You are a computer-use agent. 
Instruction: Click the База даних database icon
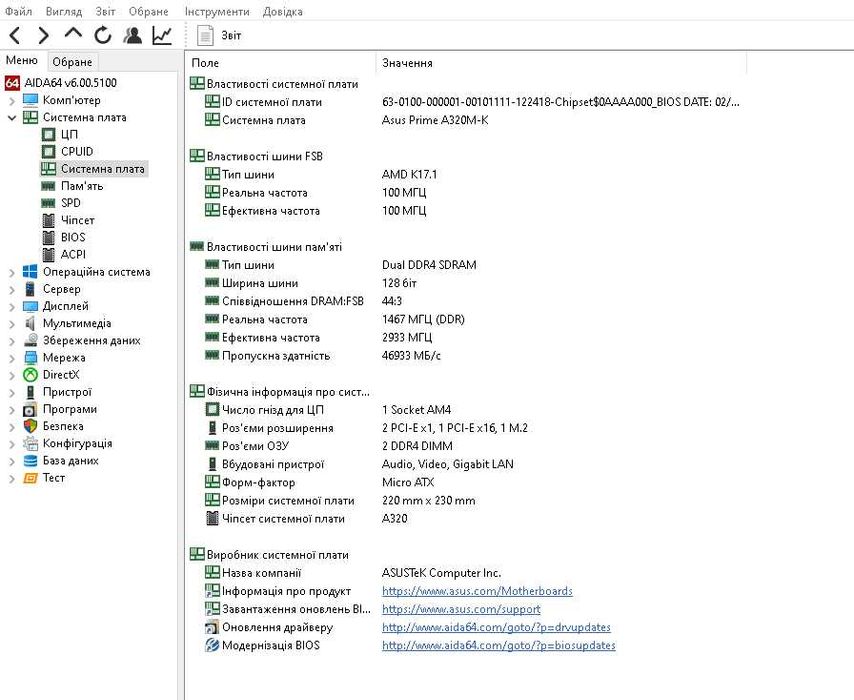click(30, 460)
